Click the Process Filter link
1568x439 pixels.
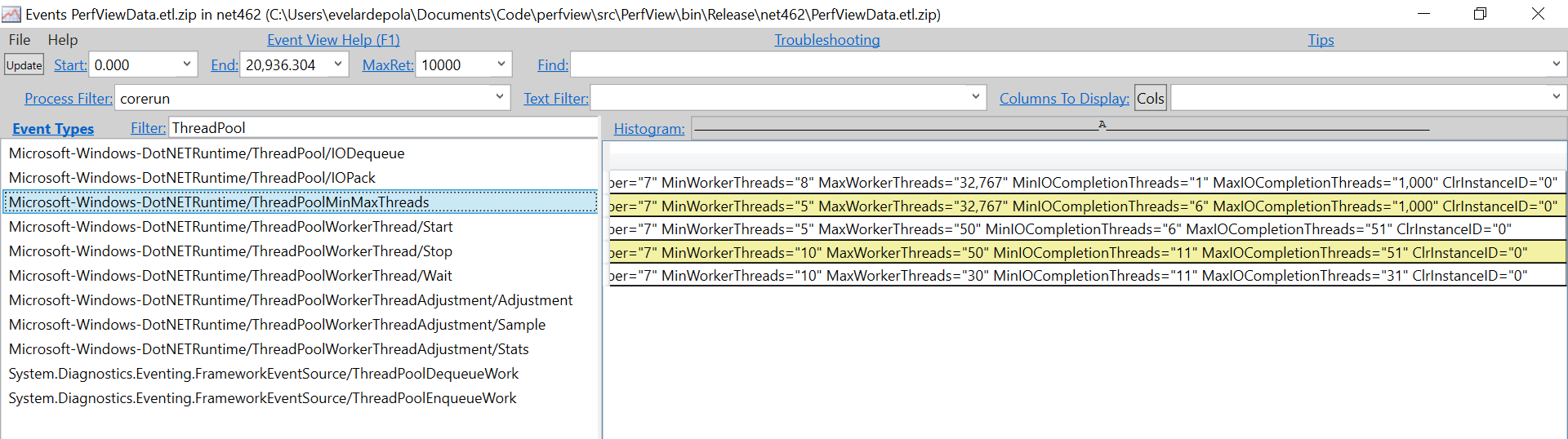tap(69, 99)
